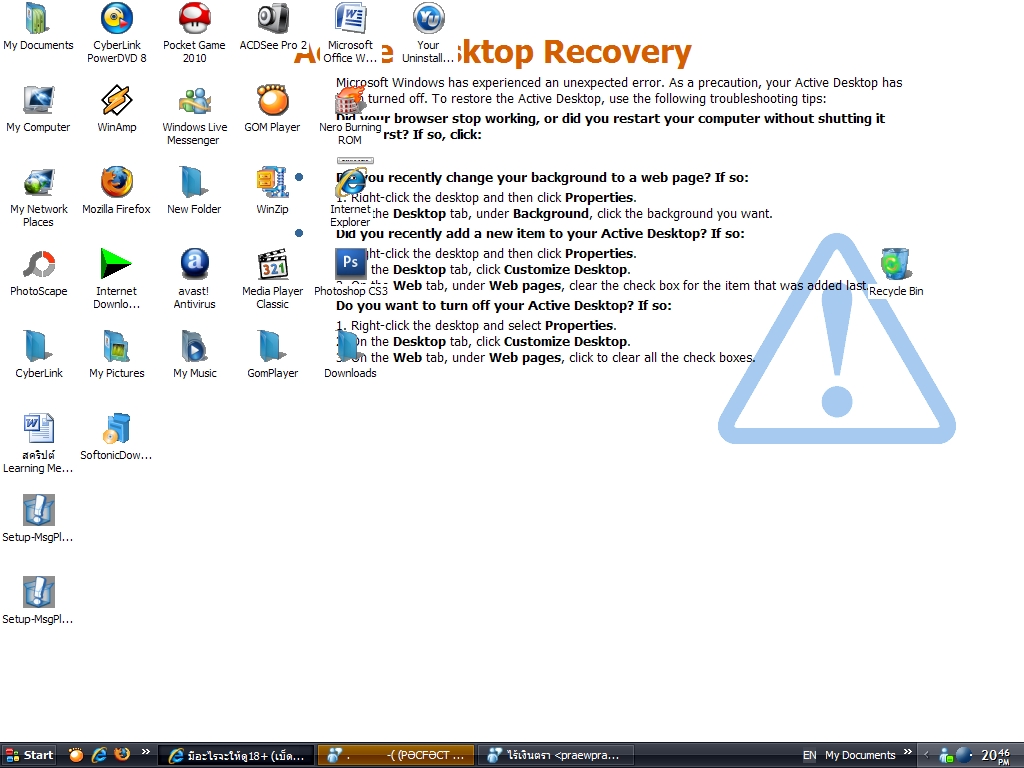1024x768 pixels.
Task: Launch Firefox from Quick Launch
Action: click(121, 755)
